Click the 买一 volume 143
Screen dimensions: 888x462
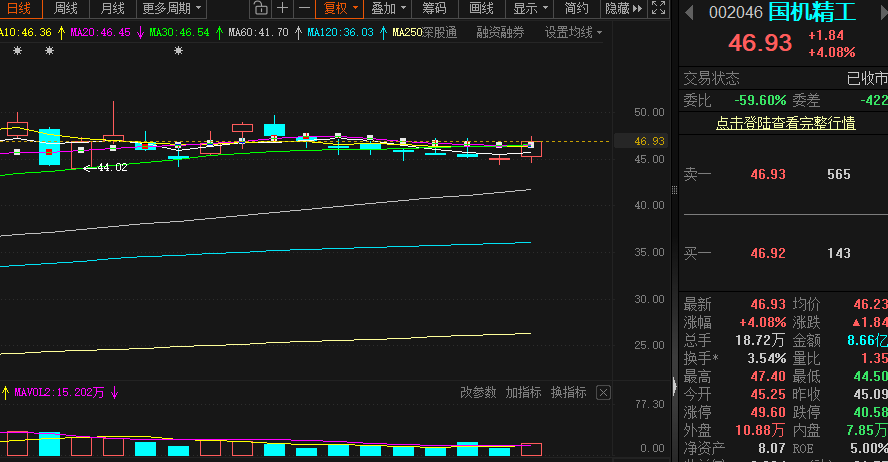pyautogui.click(x=839, y=253)
